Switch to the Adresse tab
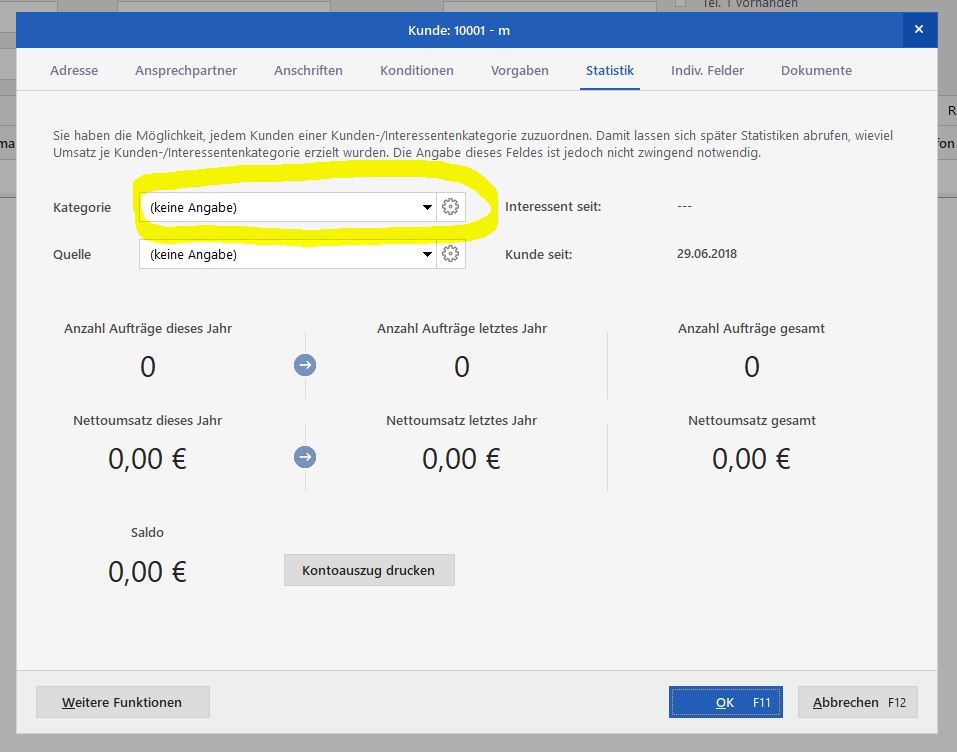Viewport: 957px width, 752px height. click(x=74, y=70)
